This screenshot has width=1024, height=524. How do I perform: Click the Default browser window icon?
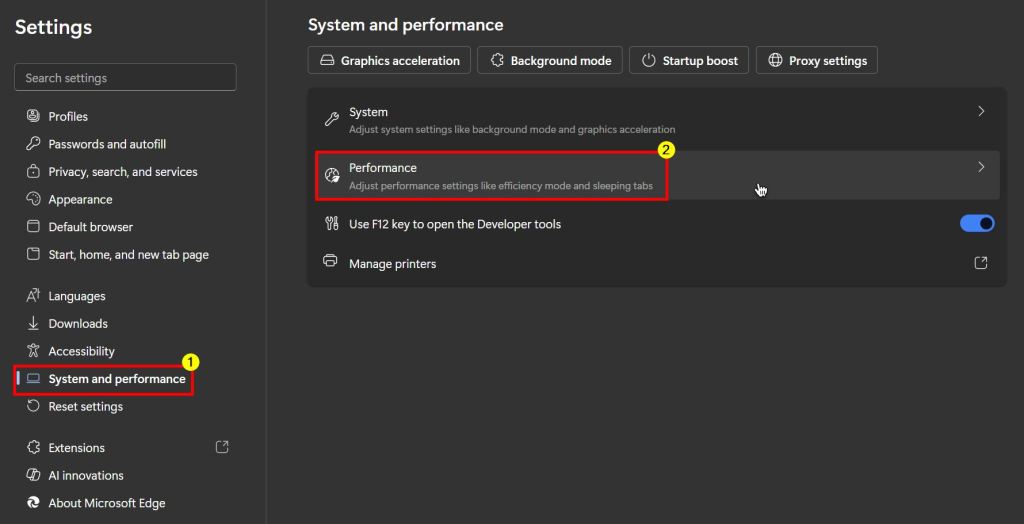coord(33,227)
